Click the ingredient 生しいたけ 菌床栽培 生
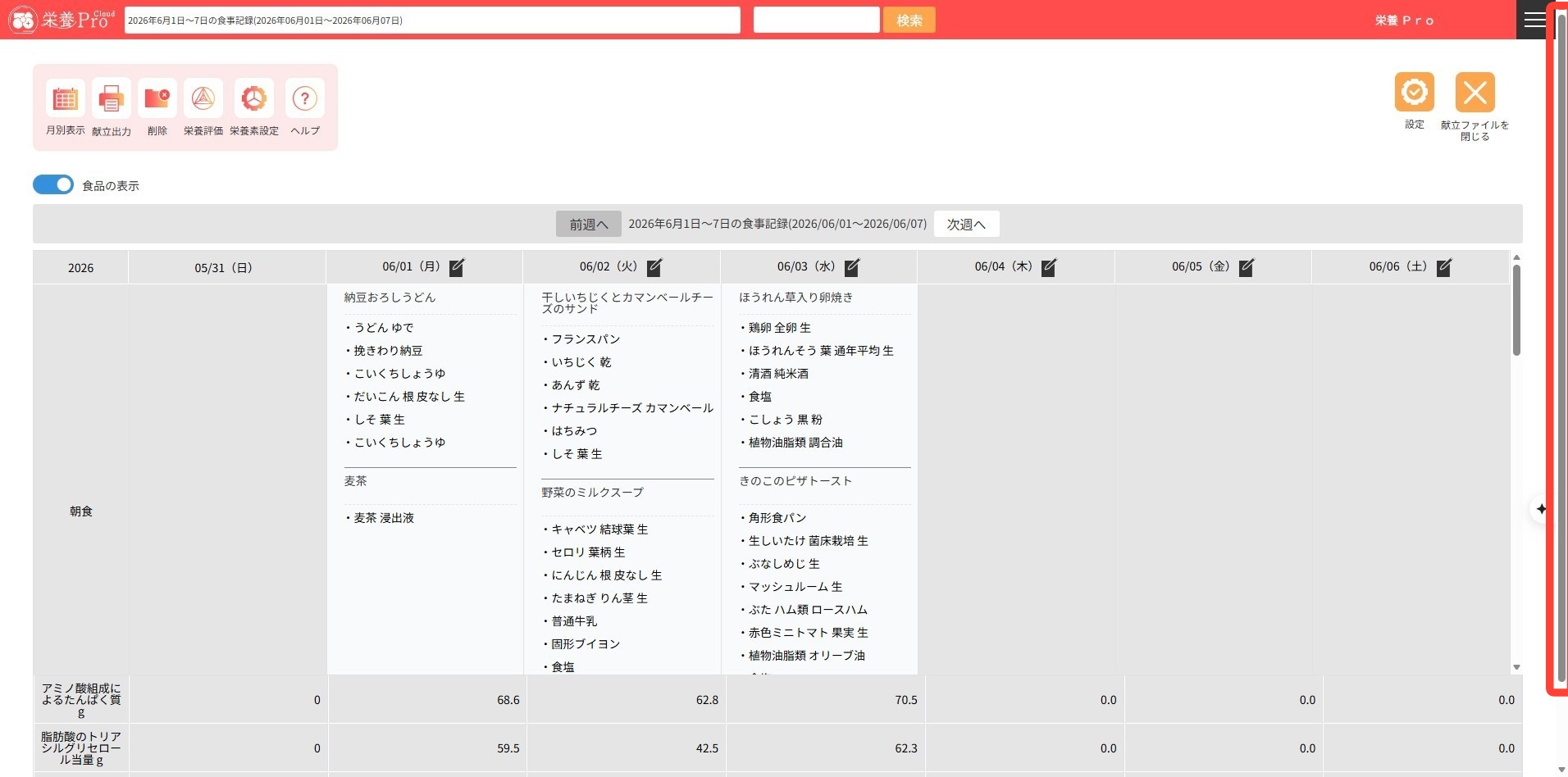This screenshot has height=777, width=1568. [x=809, y=541]
